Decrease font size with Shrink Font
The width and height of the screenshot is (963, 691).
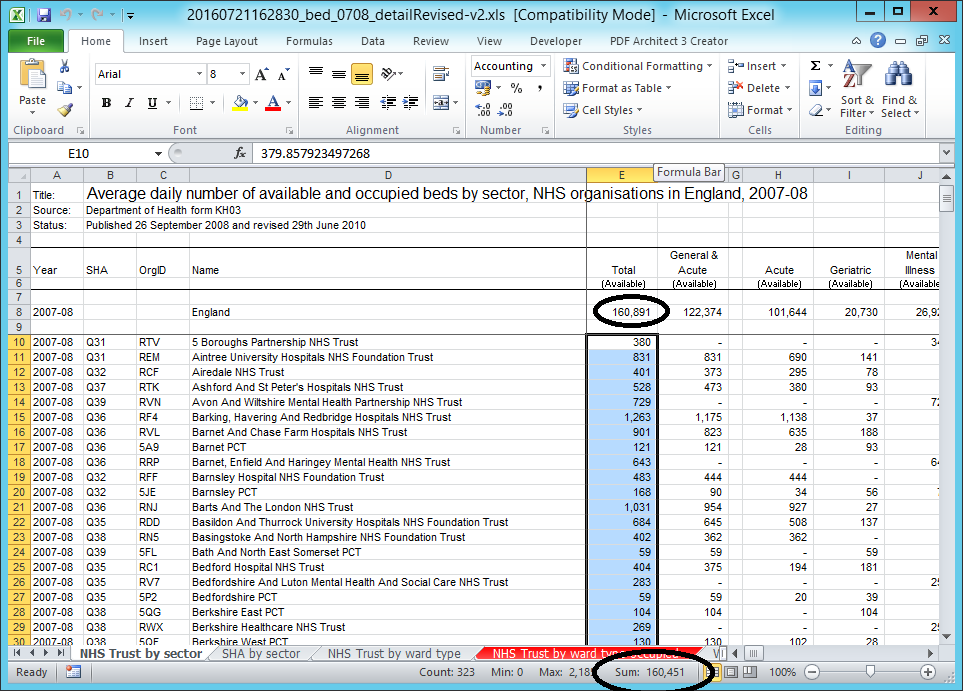click(x=283, y=74)
